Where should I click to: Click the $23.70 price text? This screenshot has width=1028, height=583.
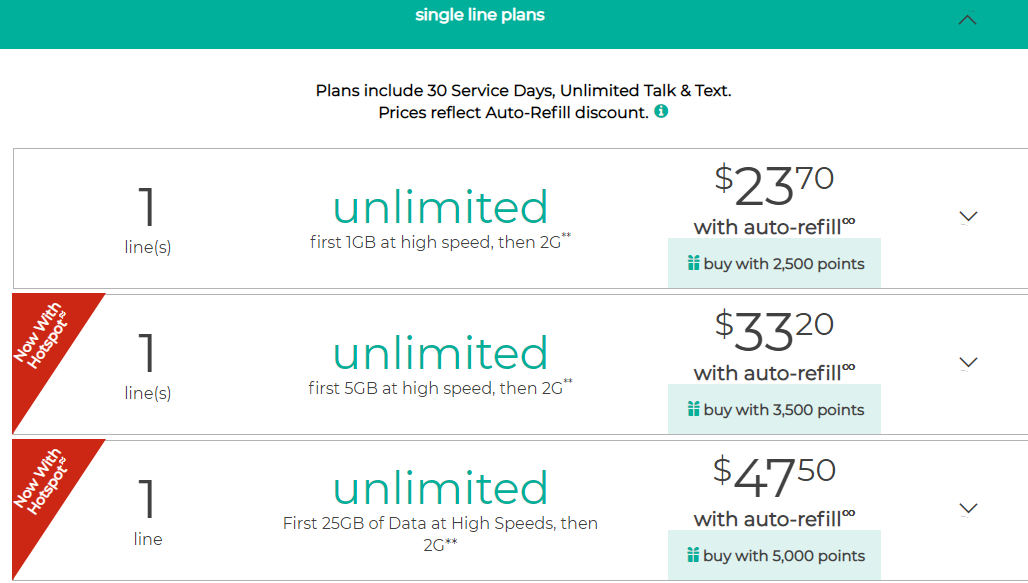click(x=774, y=184)
